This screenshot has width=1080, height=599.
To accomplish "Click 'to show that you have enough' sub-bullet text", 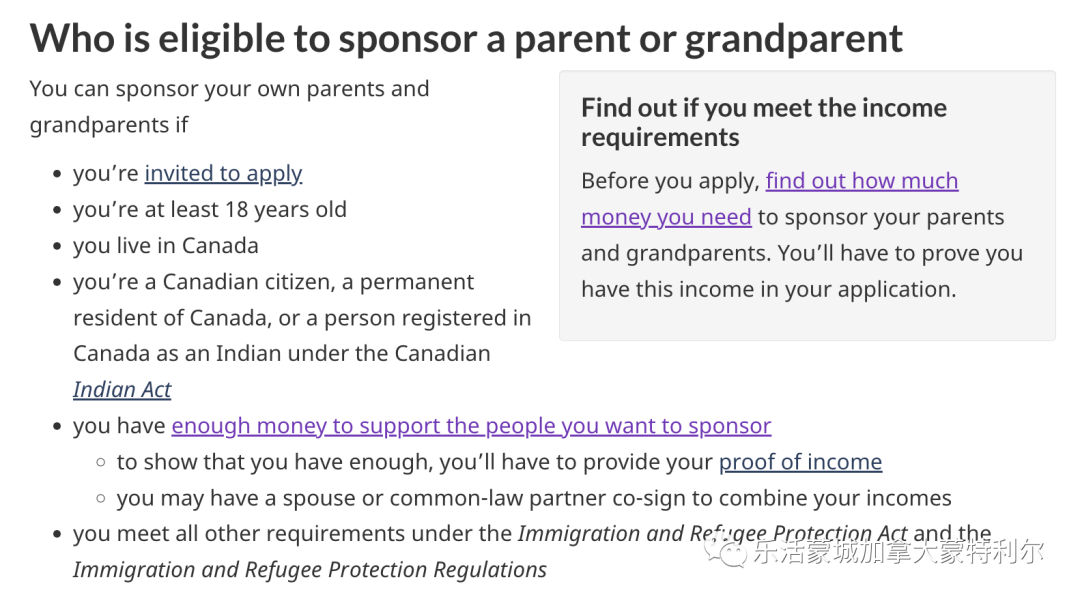I will 417,462.
